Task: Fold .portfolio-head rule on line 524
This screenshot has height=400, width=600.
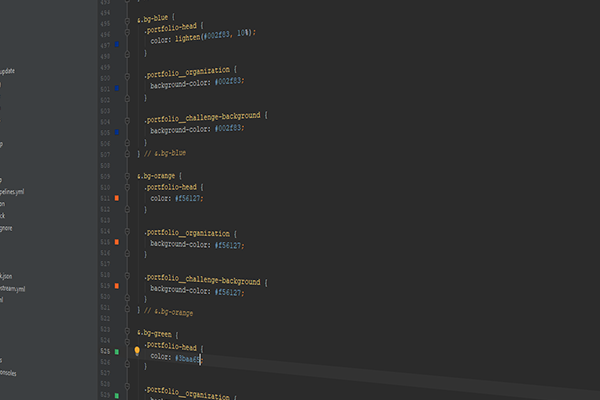Action: (127, 342)
